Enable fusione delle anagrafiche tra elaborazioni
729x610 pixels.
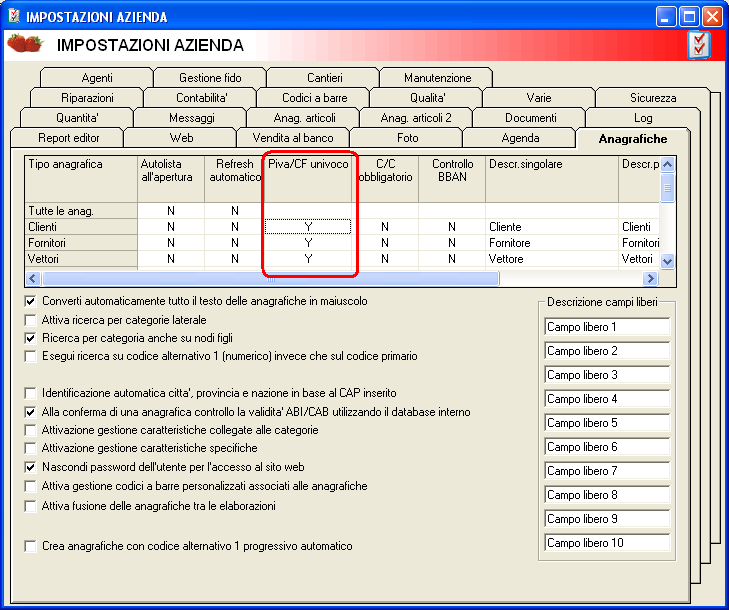click(30, 506)
